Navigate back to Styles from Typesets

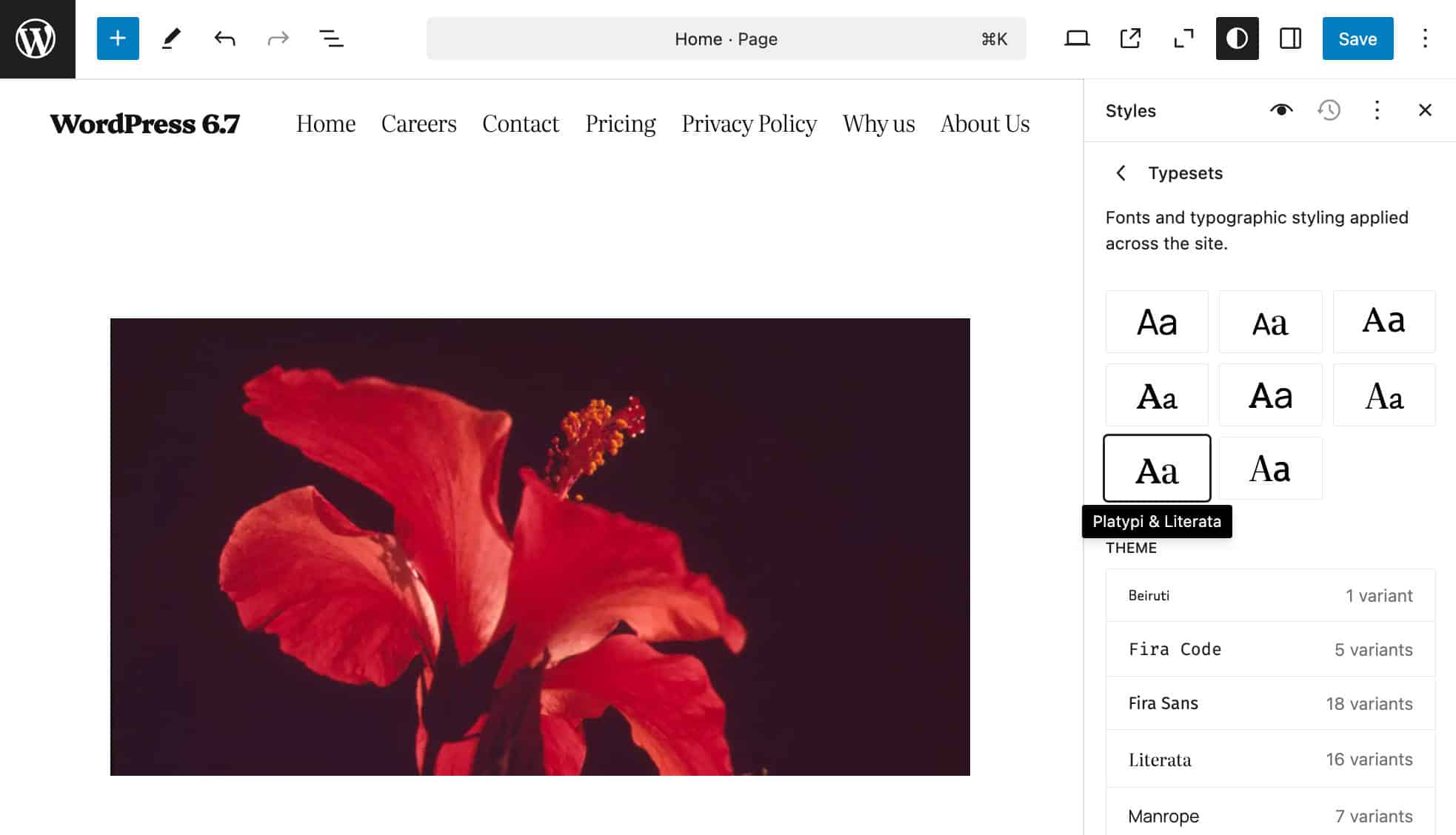pos(1121,172)
